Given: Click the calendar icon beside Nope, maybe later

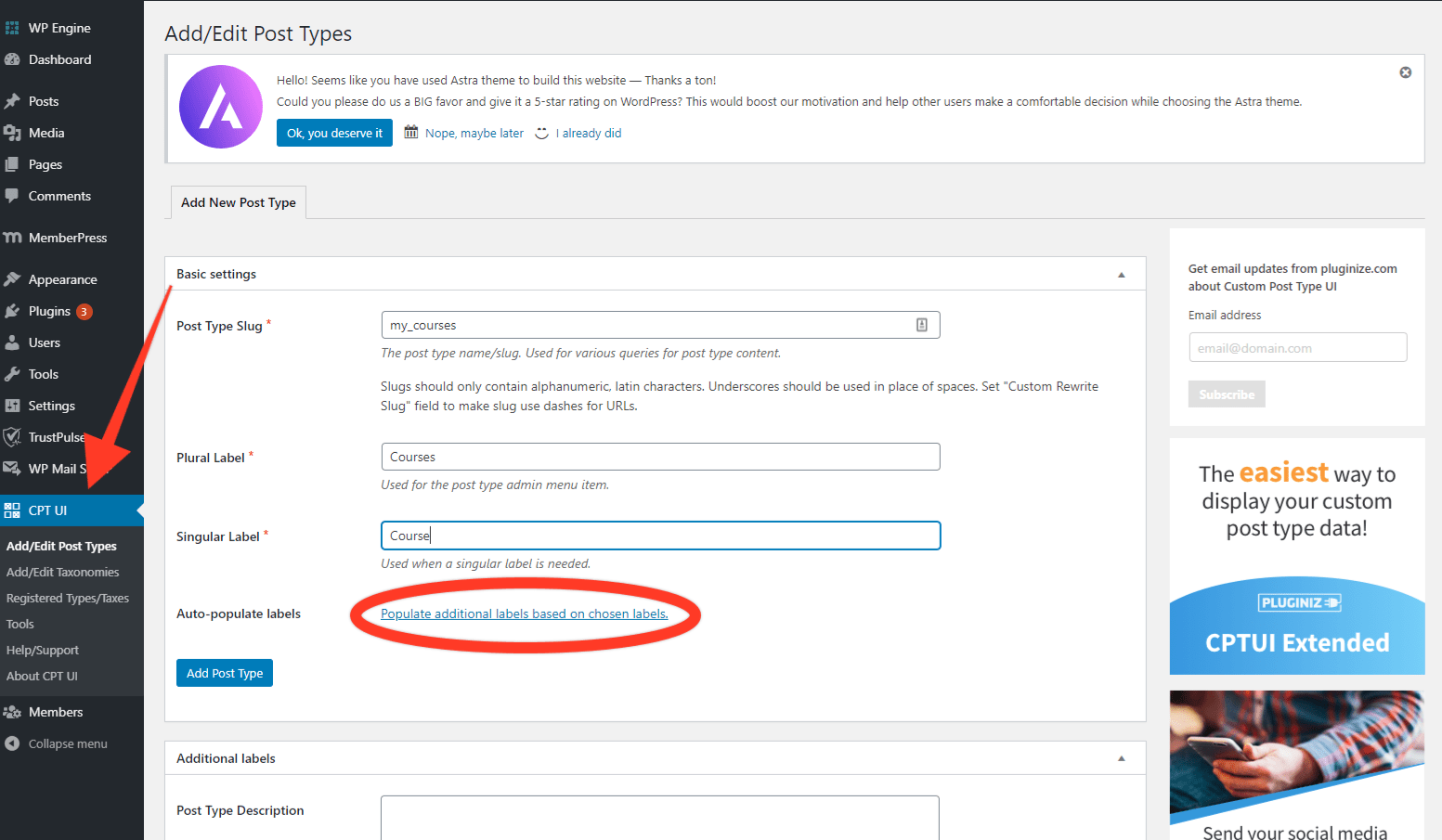Looking at the screenshot, I should (411, 133).
